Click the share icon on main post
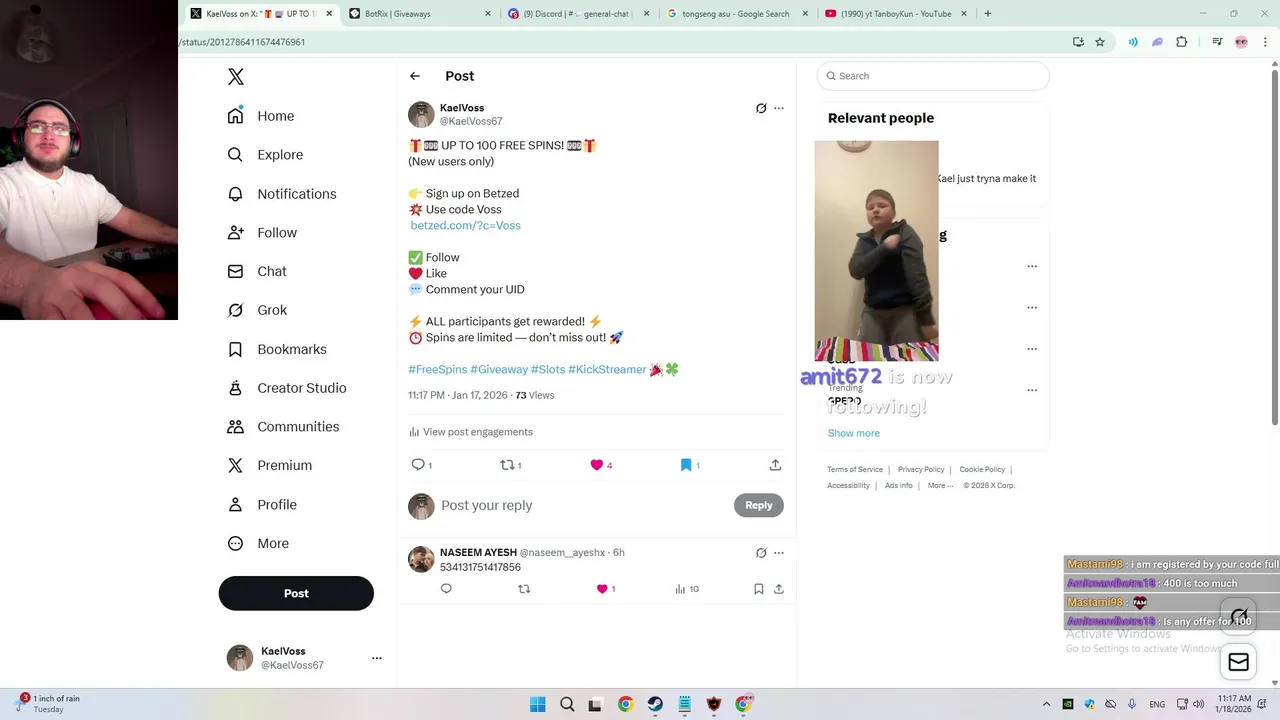The image size is (1280, 720). [x=775, y=465]
